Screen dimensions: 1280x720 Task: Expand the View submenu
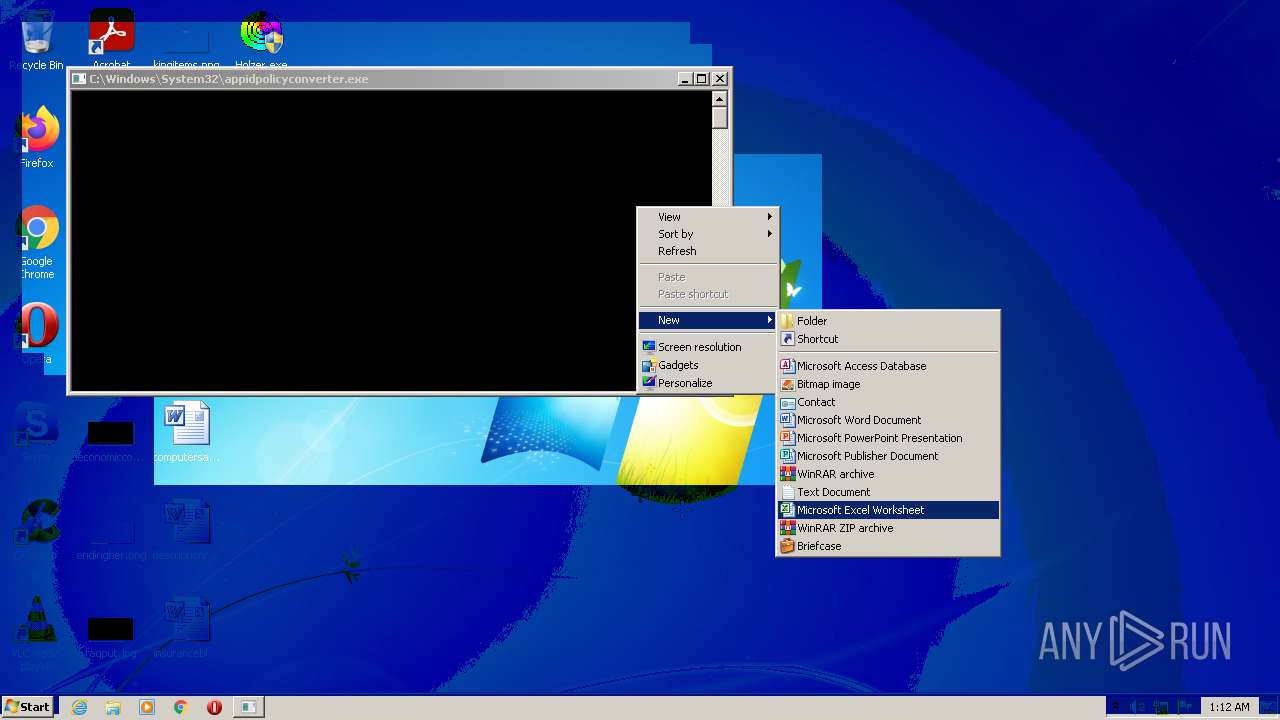pyautogui.click(x=708, y=217)
